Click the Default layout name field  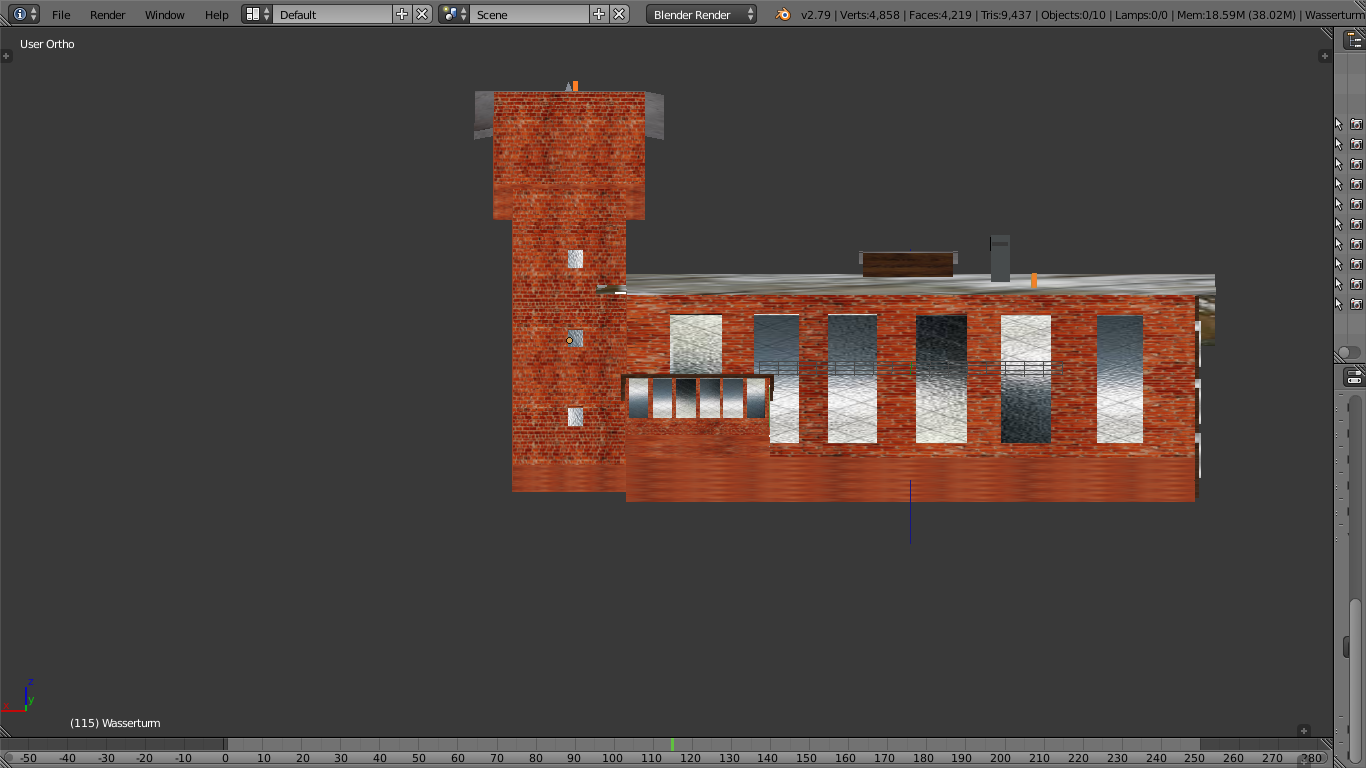[332, 14]
